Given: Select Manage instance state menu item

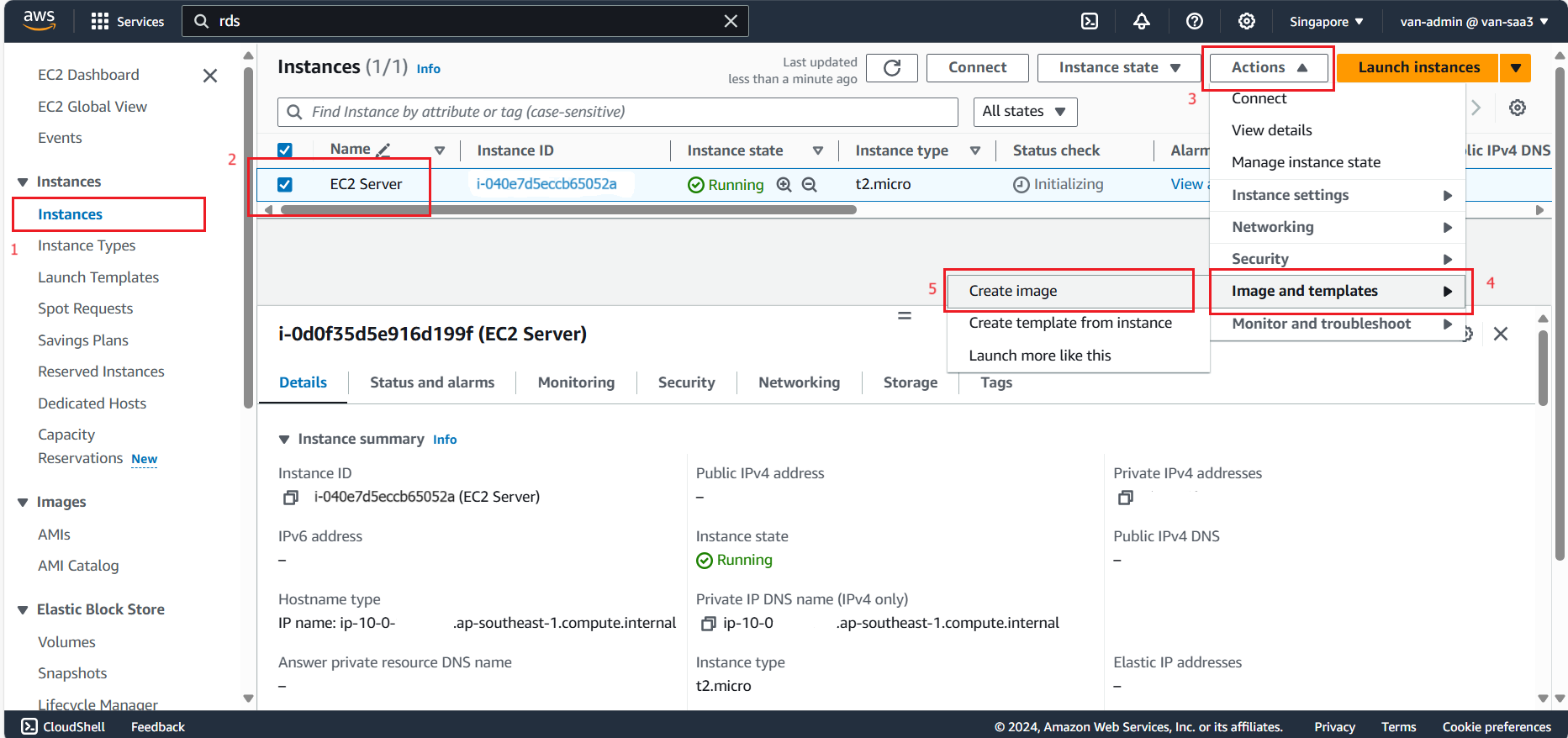Looking at the screenshot, I should coord(1338,162).
